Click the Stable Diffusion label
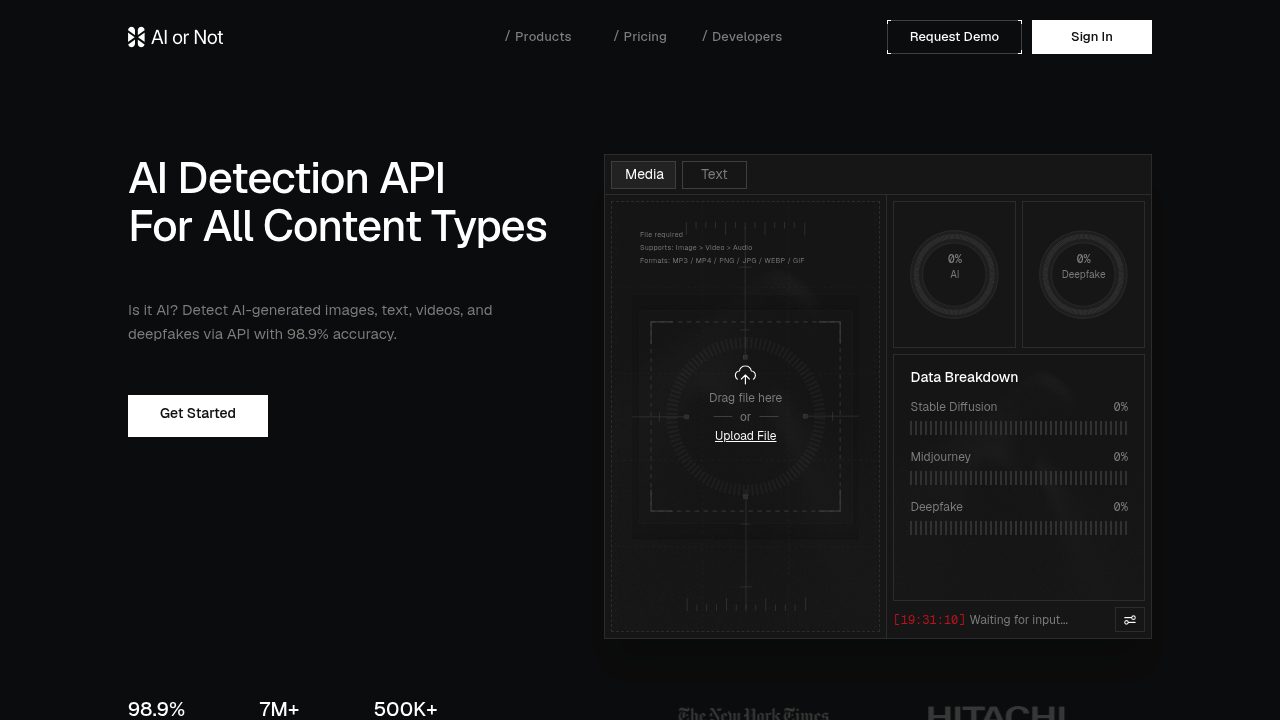The width and height of the screenshot is (1280, 720). coord(953,407)
